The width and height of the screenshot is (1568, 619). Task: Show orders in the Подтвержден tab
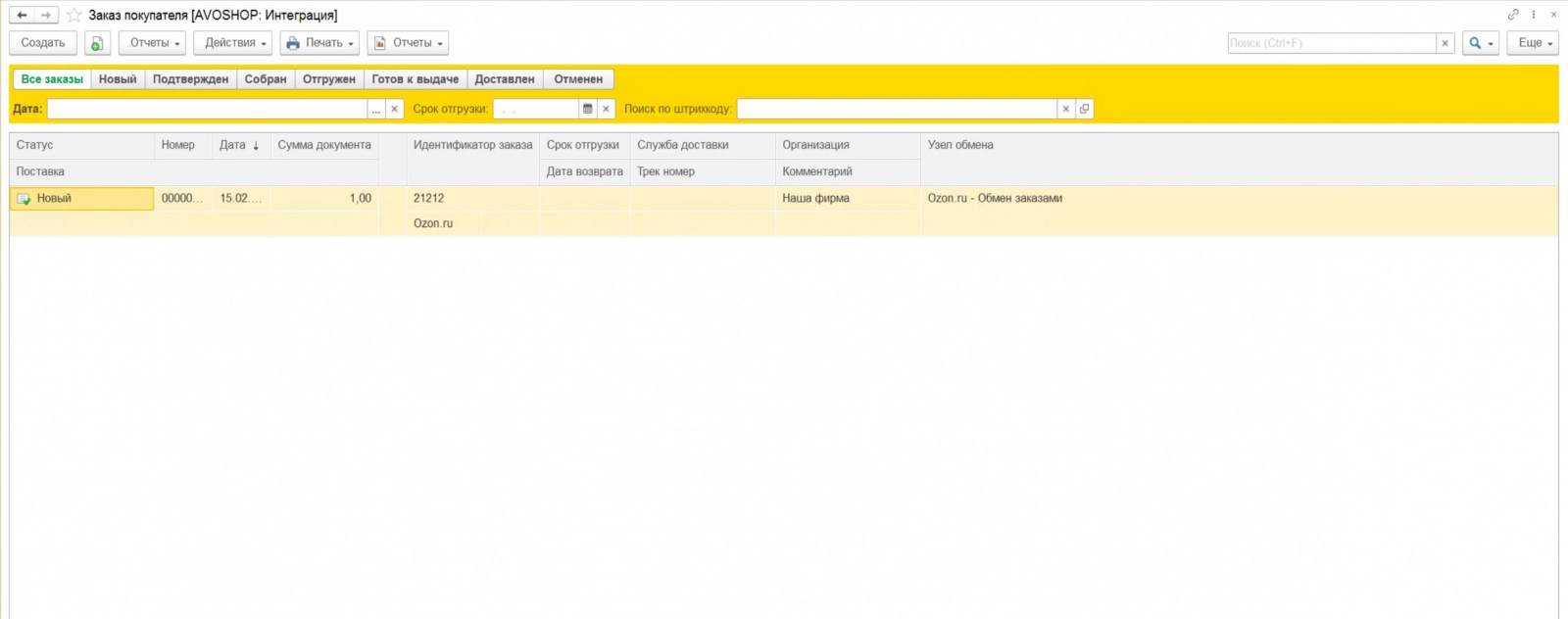(x=191, y=79)
